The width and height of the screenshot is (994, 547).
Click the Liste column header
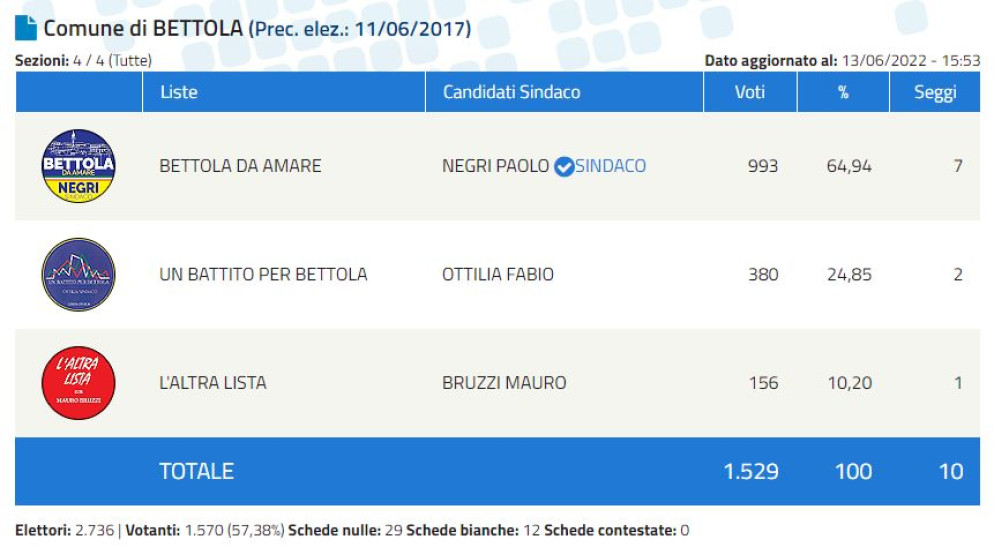pos(179,92)
